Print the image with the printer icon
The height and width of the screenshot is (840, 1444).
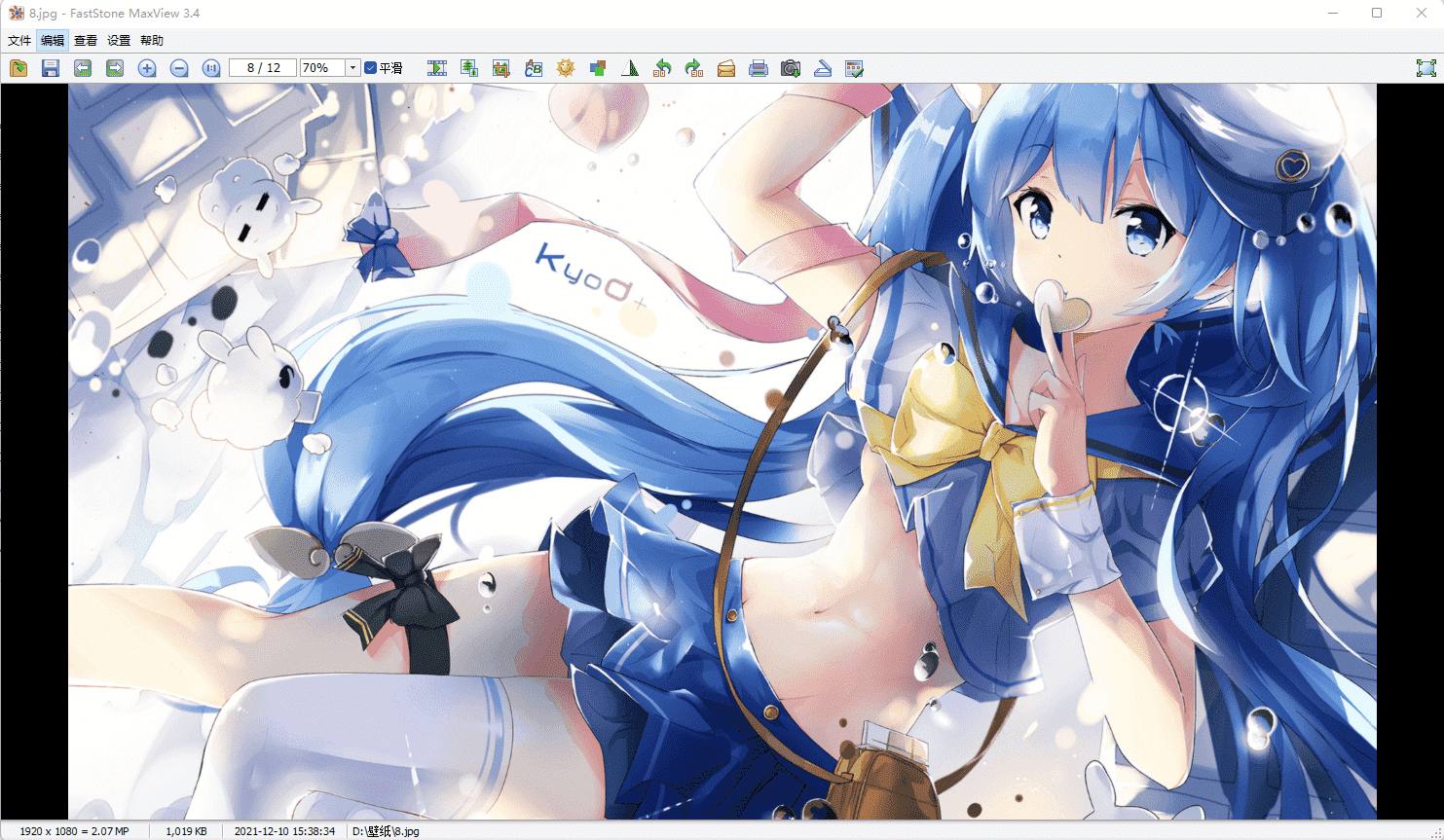coord(759,68)
